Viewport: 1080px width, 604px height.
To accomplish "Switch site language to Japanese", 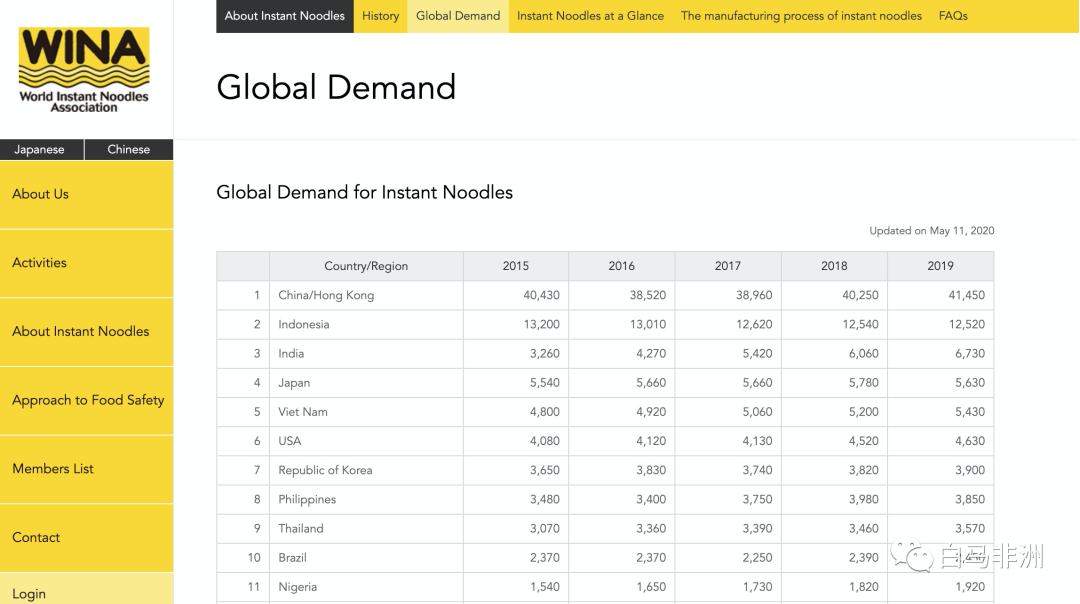I will [40, 149].
